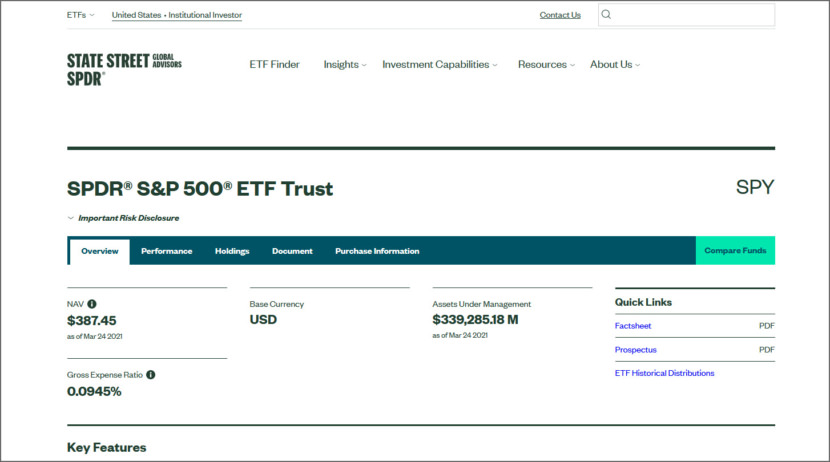830x462 pixels.
Task: View the Purchase Information tab
Action: (x=377, y=251)
